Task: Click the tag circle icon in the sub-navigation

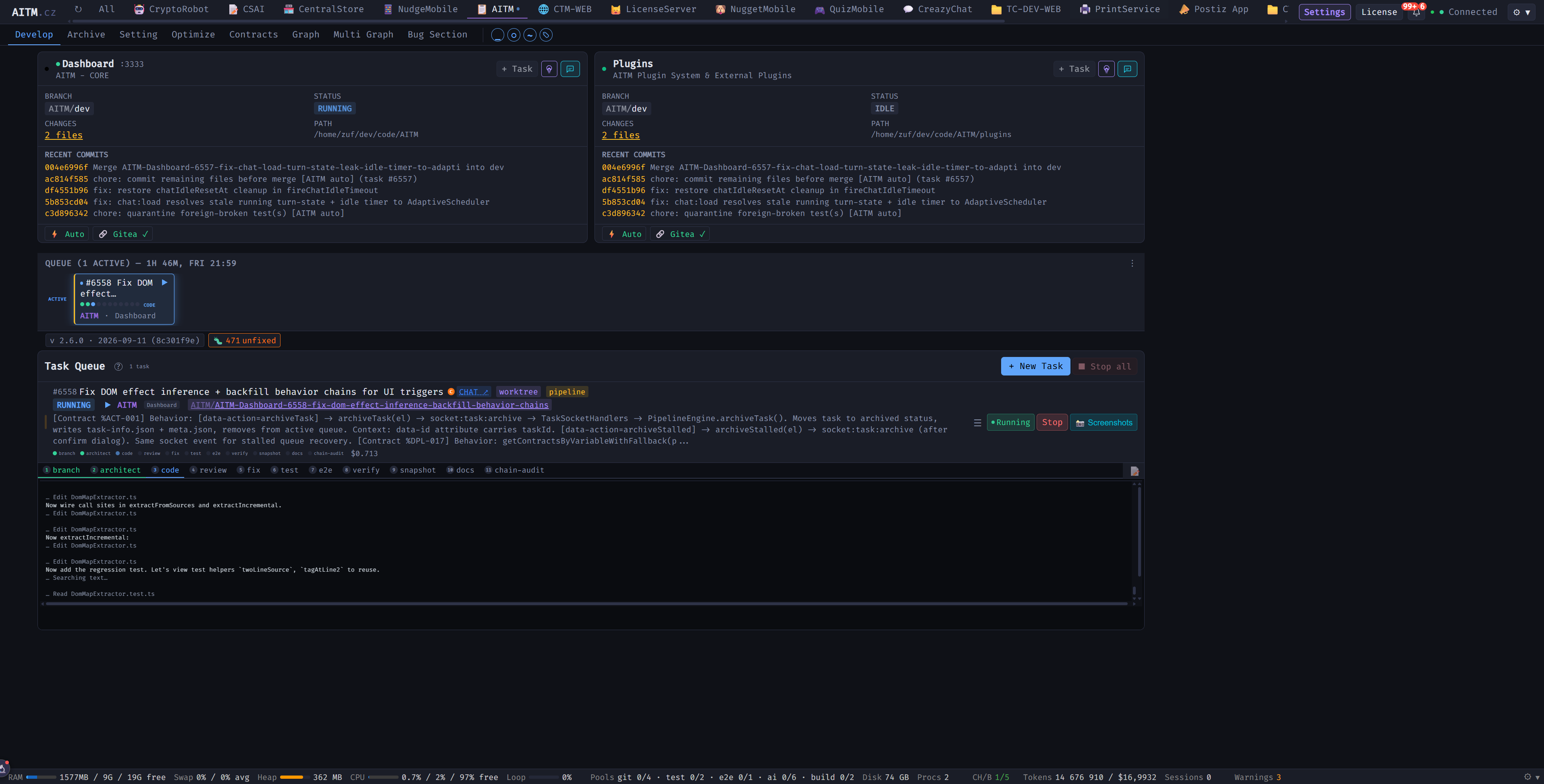Action: coord(546,35)
